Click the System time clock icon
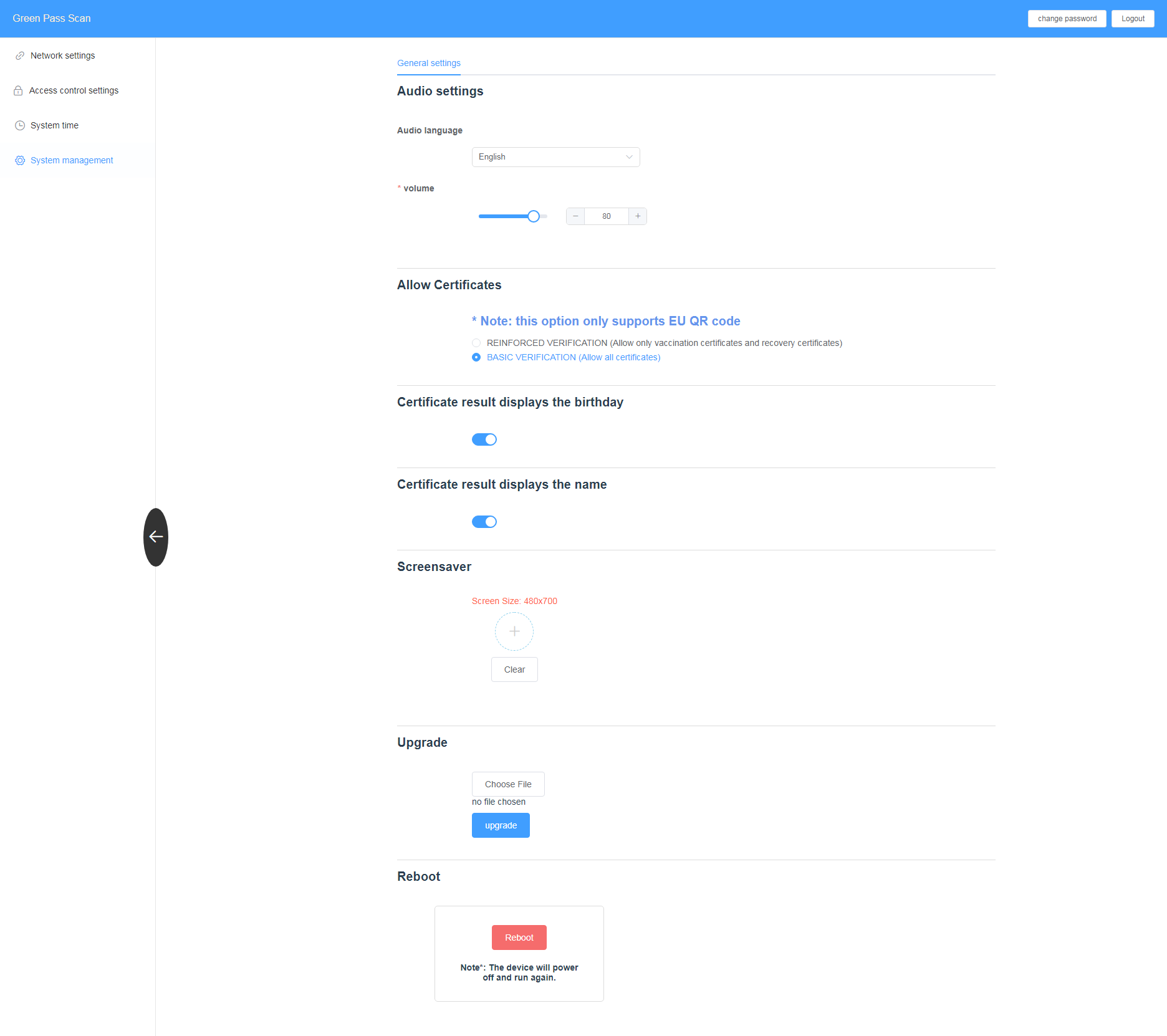Viewport: 1167px width, 1036px height. point(20,125)
